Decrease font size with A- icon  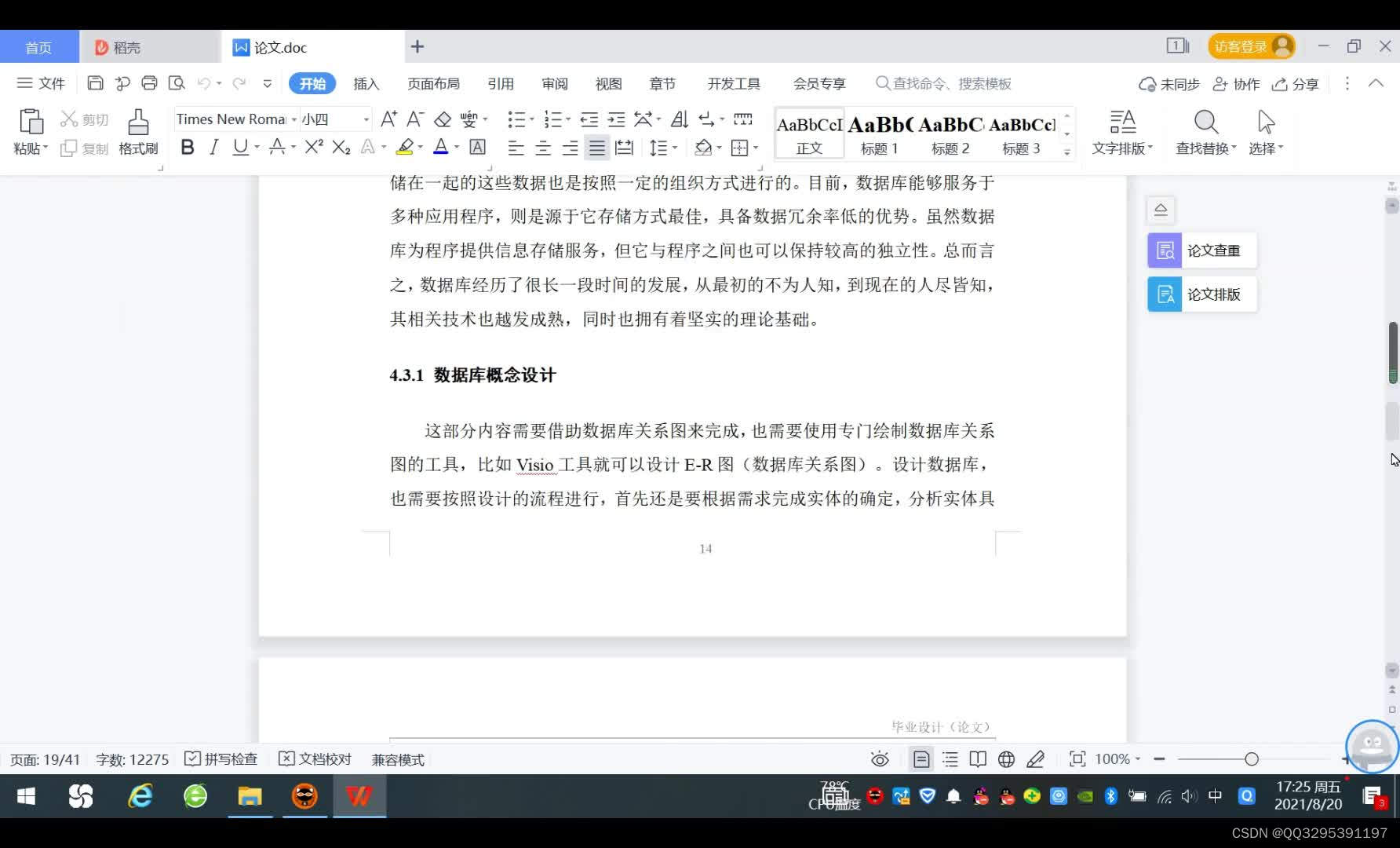(415, 119)
